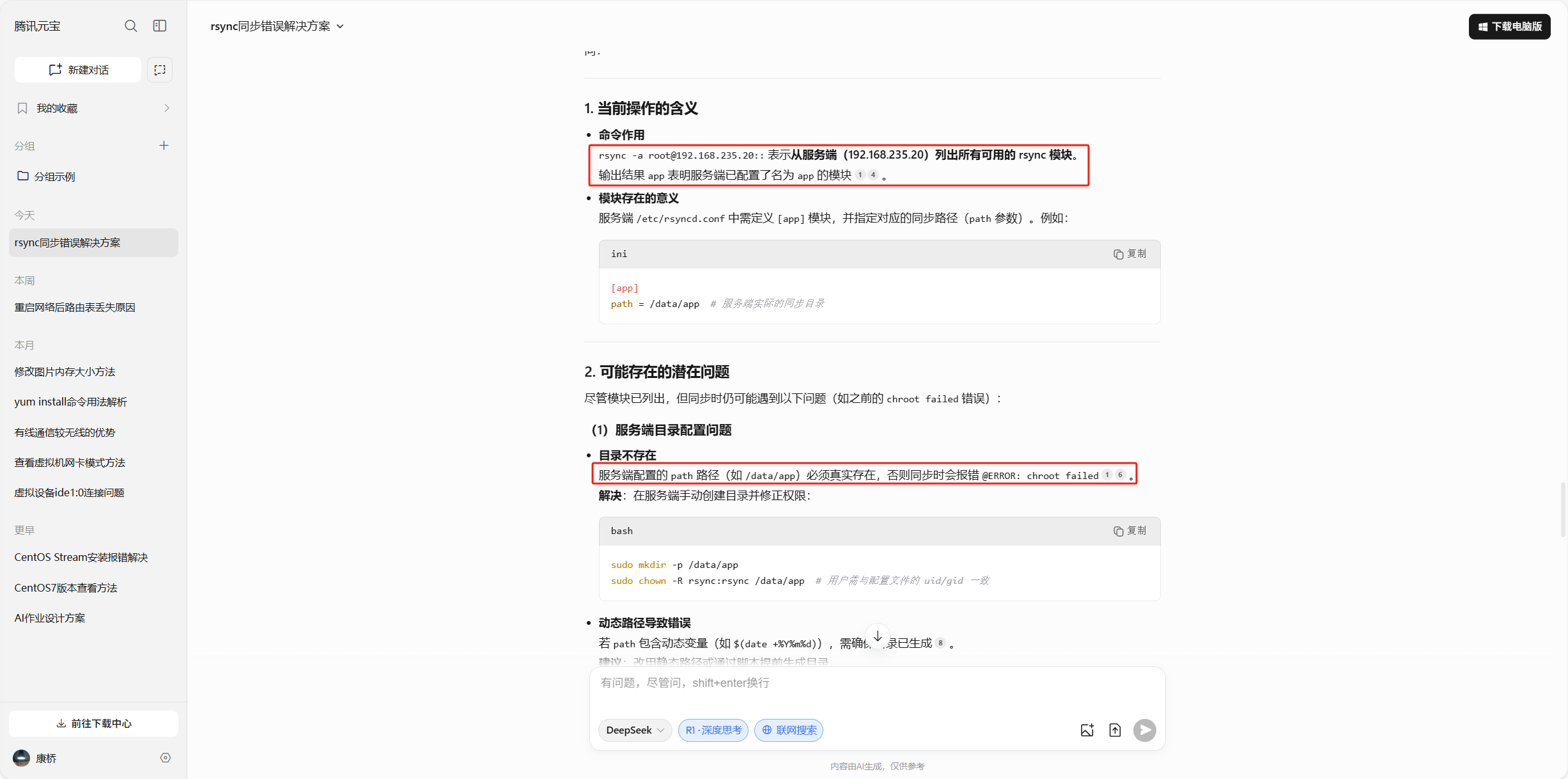Toggle 联网搜索 web search

coord(789,730)
